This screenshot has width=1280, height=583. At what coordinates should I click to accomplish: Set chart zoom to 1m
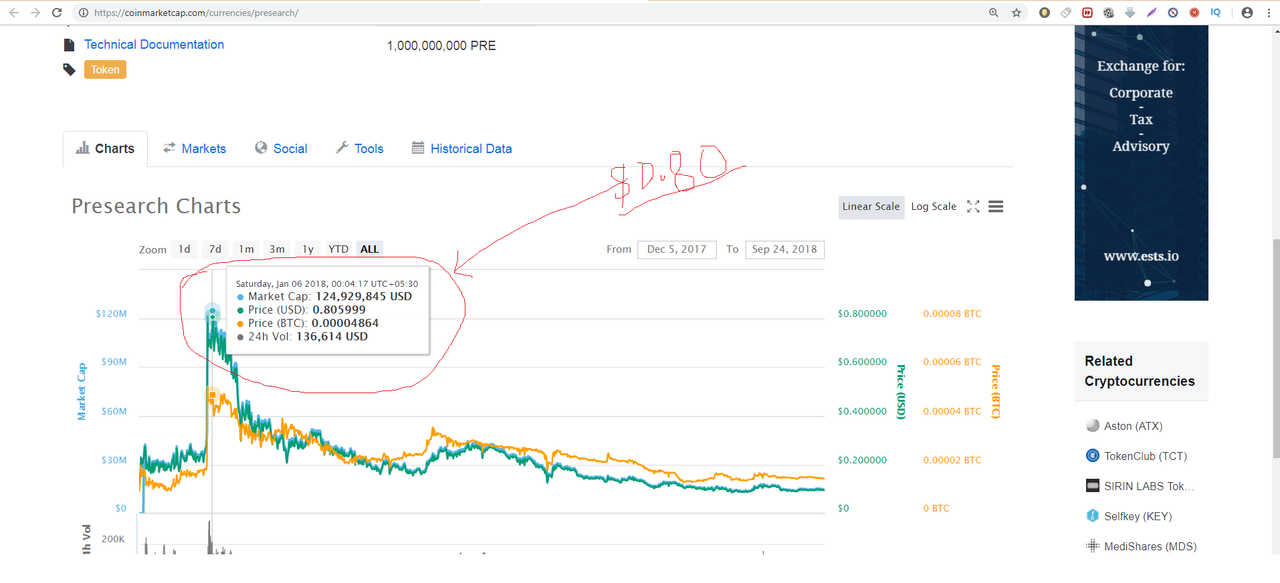246,249
